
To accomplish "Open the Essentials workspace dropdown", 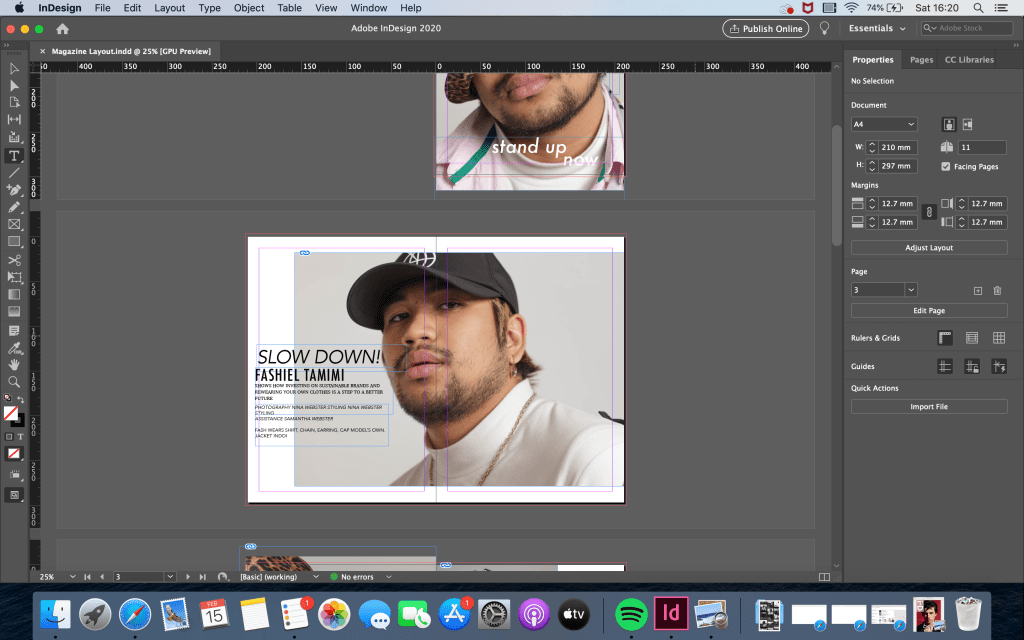I will coord(876,29).
